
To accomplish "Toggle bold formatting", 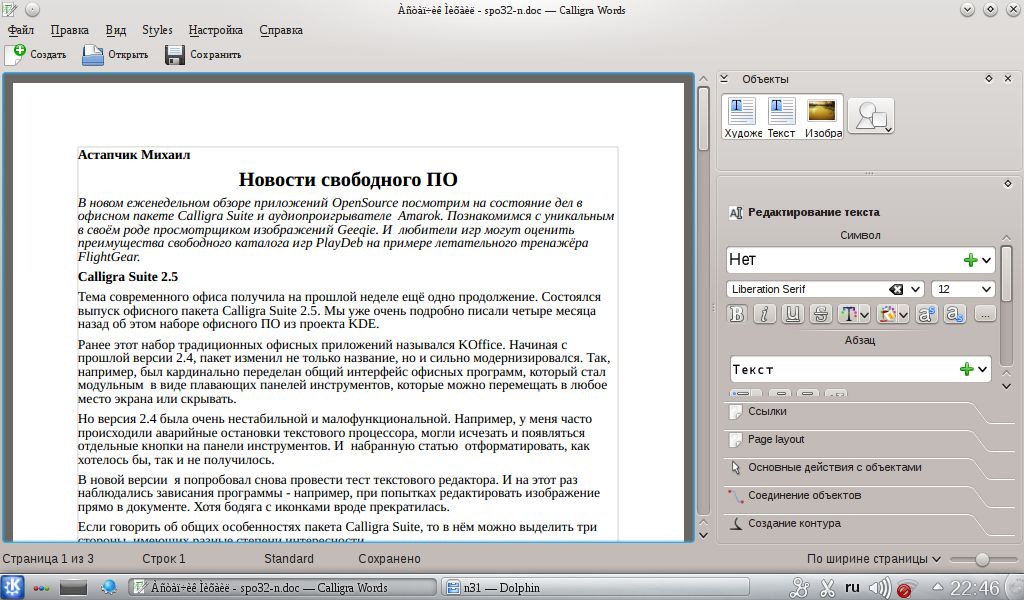I will pyautogui.click(x=737, y=314).
